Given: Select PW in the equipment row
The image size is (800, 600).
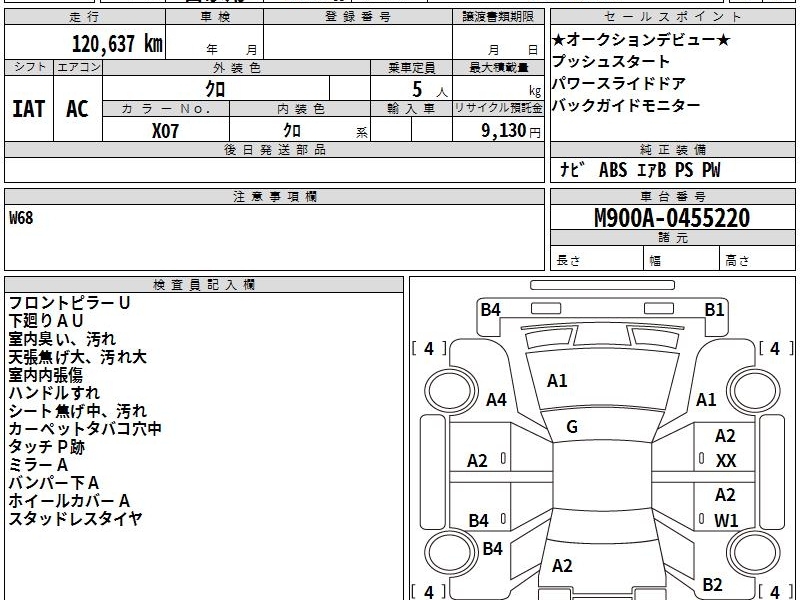Looking at the screenshot, I should [711, 169].
